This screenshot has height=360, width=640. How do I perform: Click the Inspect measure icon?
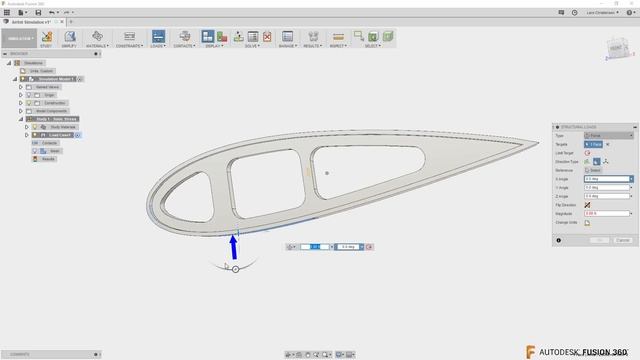pos(338,37)
